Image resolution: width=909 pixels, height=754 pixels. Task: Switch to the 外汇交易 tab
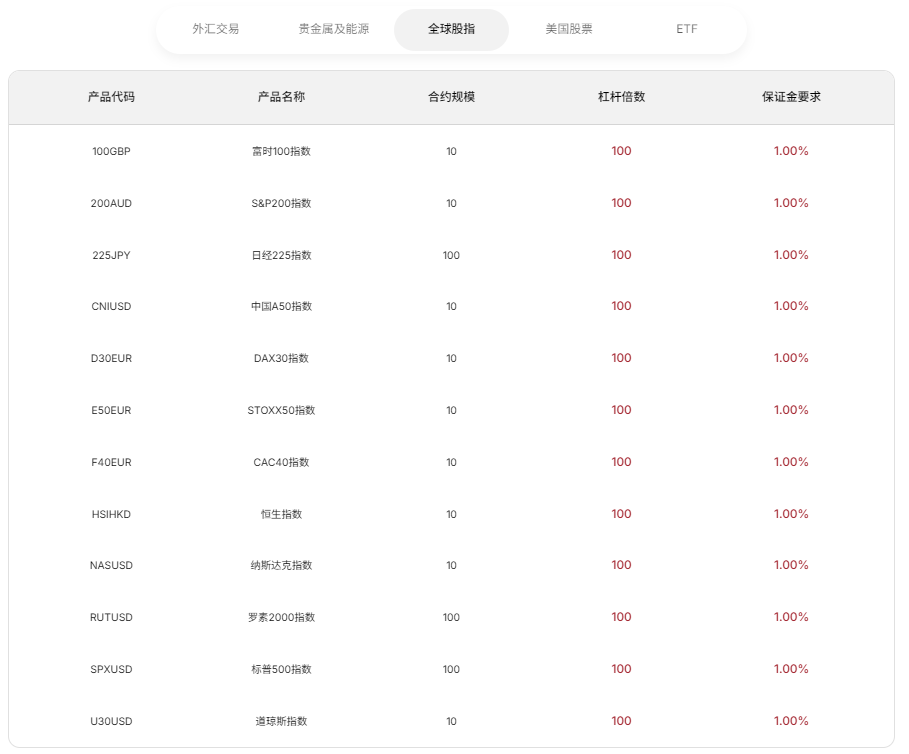click(211, 29)
